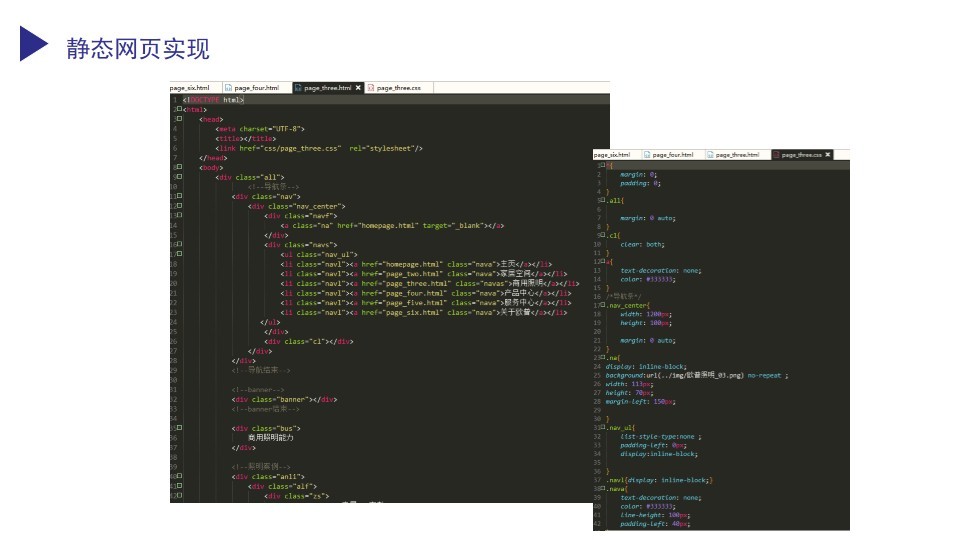Collapse div class="all" fold marker on line 9
This screenshot has height=540, width=960.
tap(179, 176)
